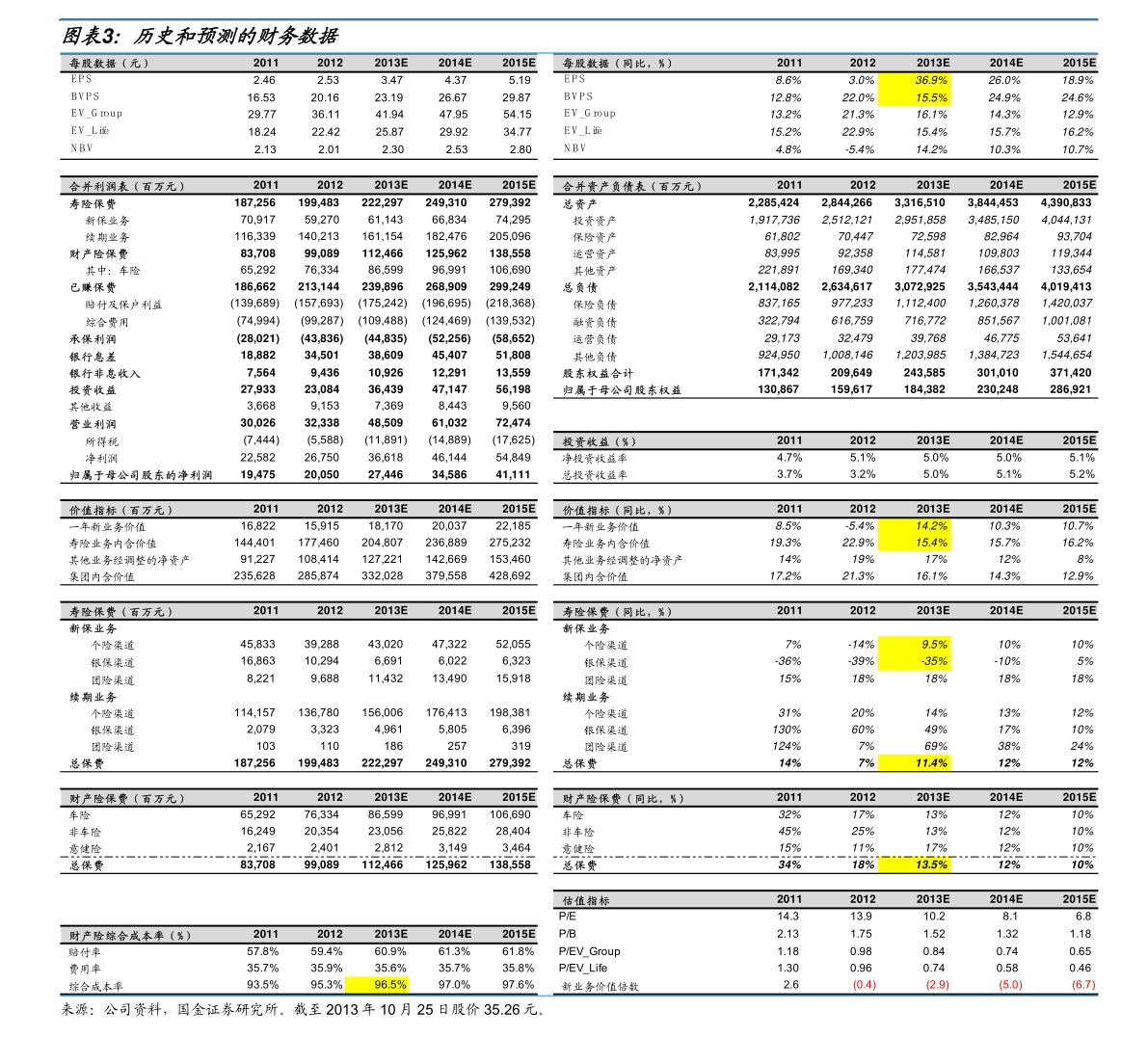Image resolution: width=1148 pixels, height=1037 pixels.
Task: Click 续期个险渠道 2011 value 114,157
Action: click(x=254, y=713)
